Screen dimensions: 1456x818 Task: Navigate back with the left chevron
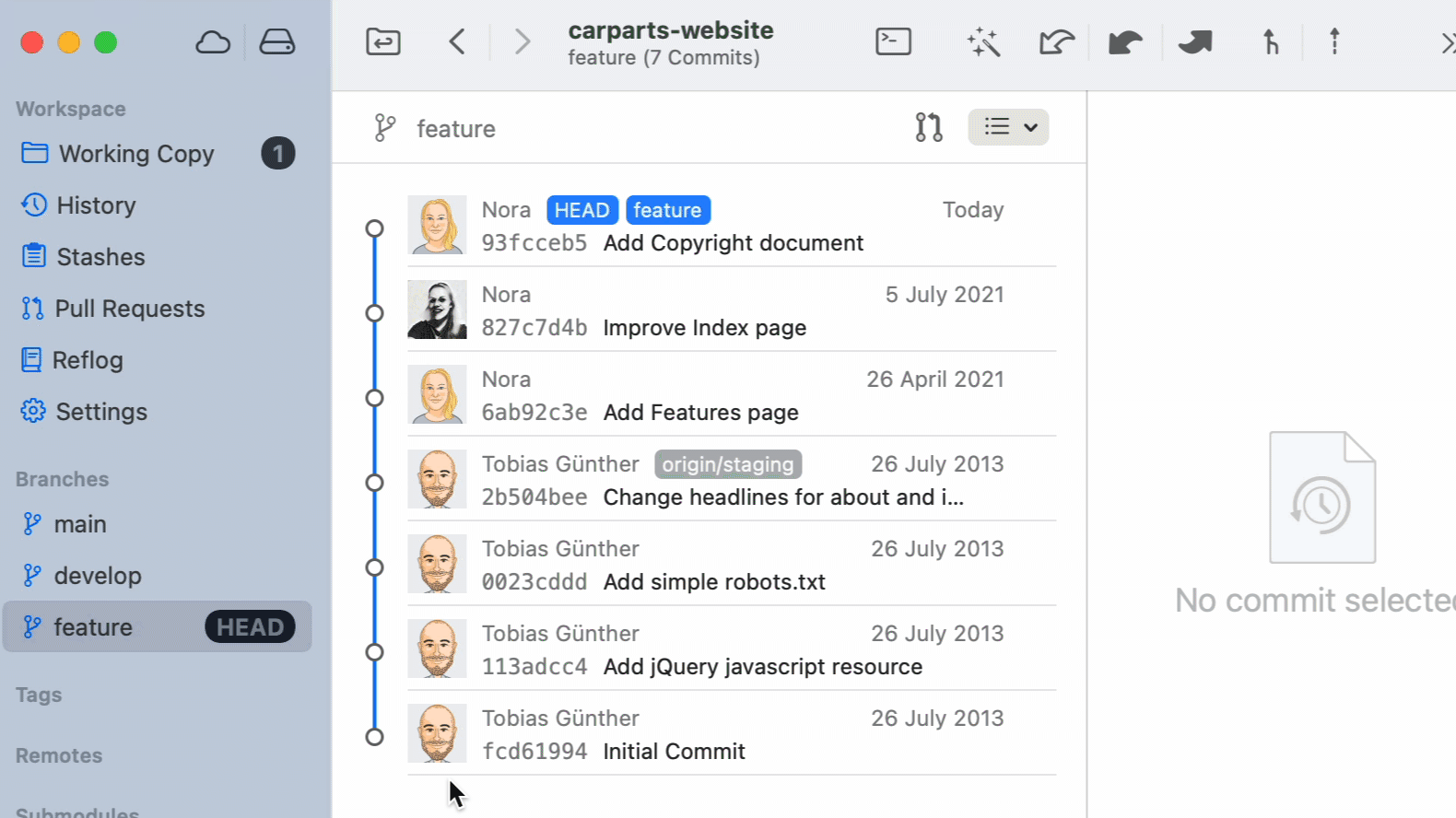coord(457,42)
